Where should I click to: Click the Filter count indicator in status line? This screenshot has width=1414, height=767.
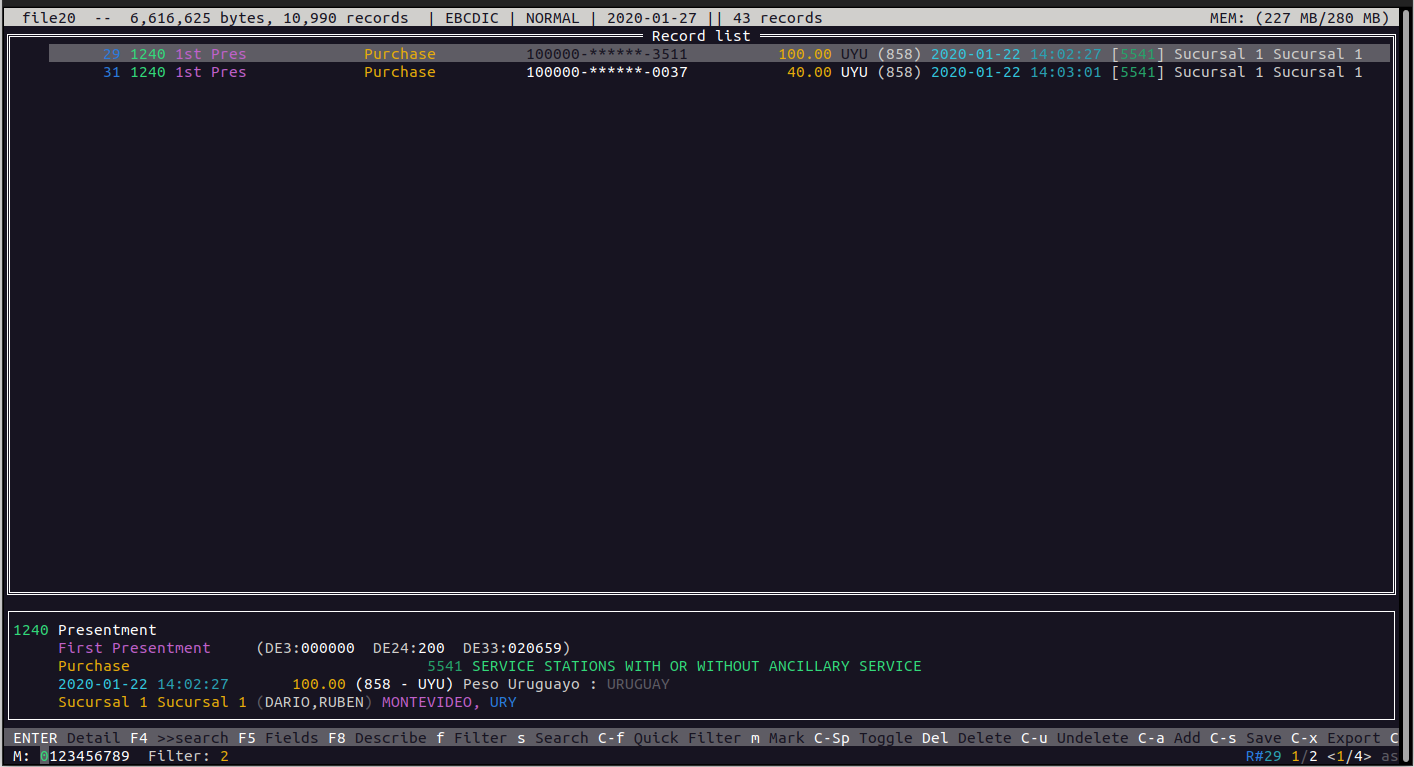[x=188, y=756]
